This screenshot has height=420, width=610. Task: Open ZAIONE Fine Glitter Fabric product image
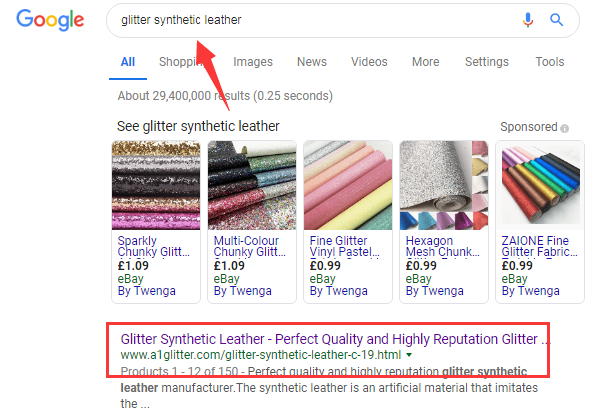(x=540, y=186)
